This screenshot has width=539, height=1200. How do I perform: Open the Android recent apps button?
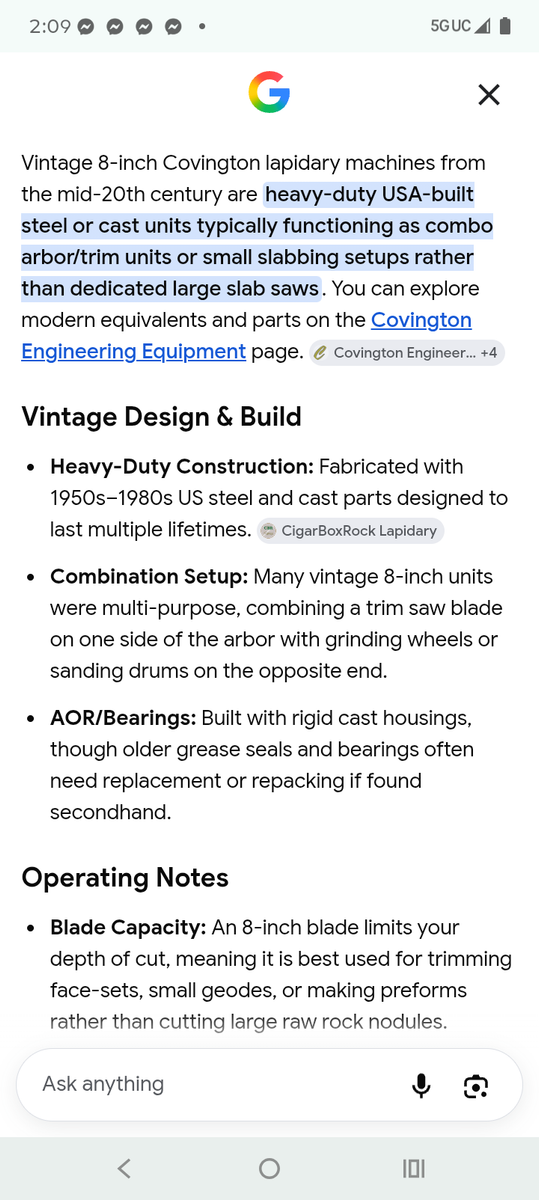(413, 1168)
